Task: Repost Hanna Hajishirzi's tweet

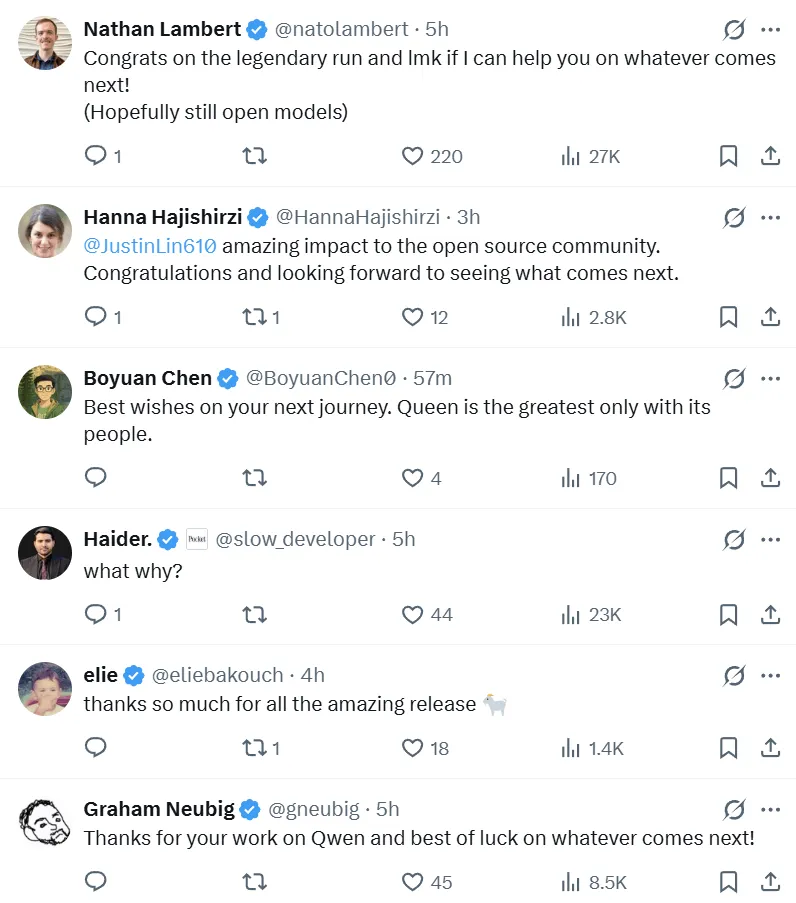Action: pyautogui.click(x=254, y=317)
